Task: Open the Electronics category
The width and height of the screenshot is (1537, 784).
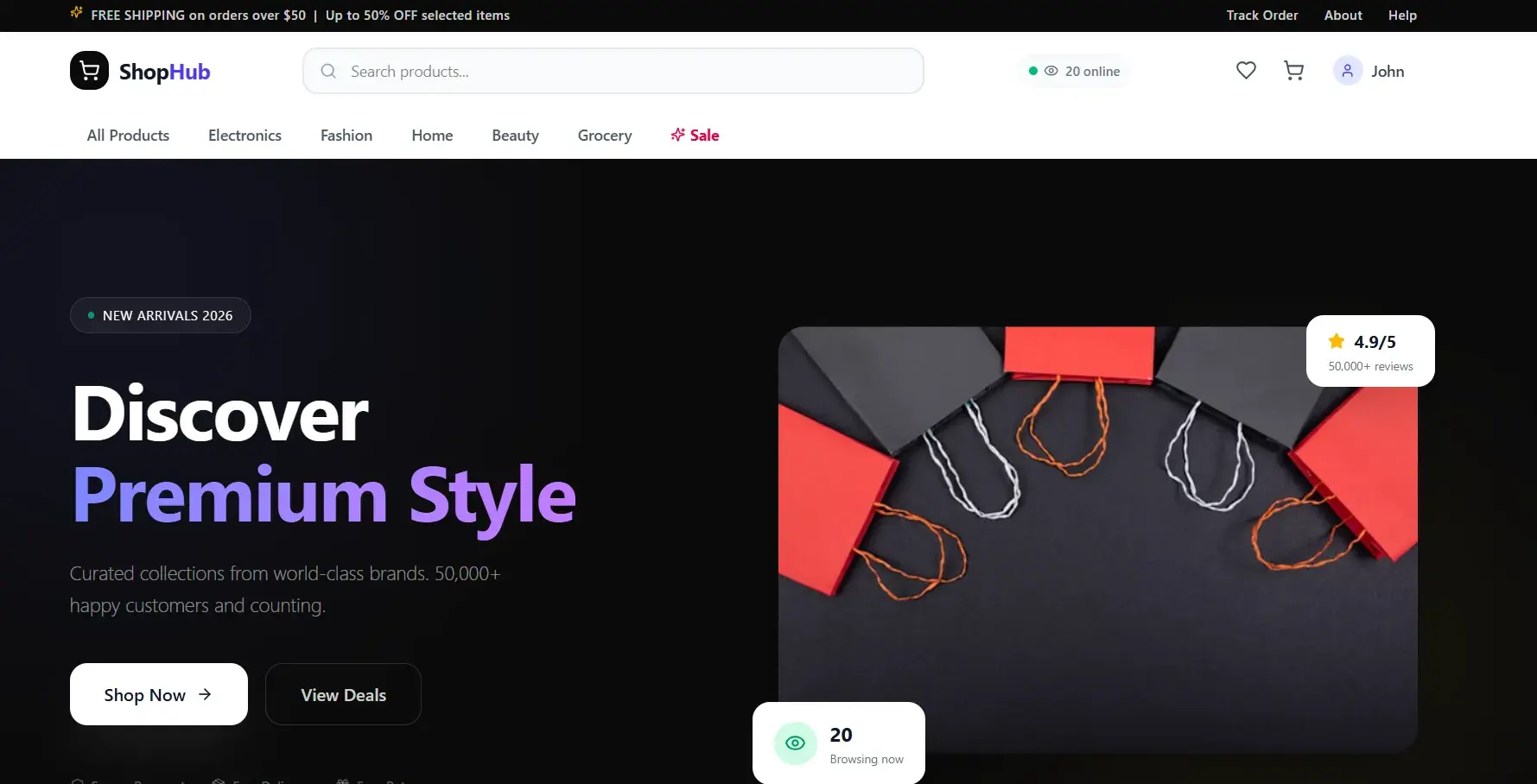Action: pos(245,136)
